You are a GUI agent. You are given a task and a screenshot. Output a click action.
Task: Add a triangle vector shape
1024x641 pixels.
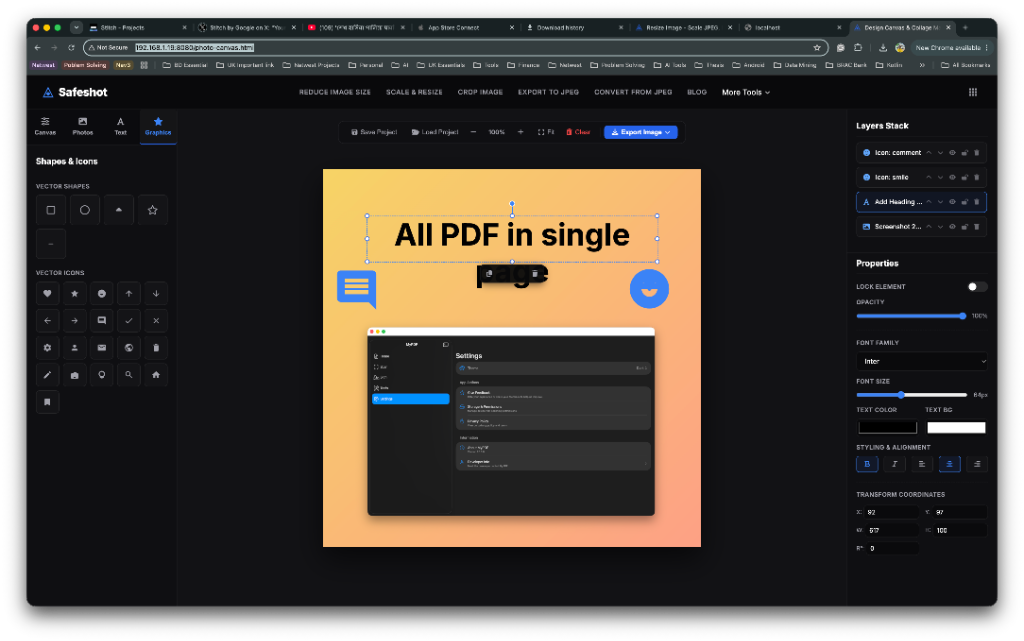point(119,210)
